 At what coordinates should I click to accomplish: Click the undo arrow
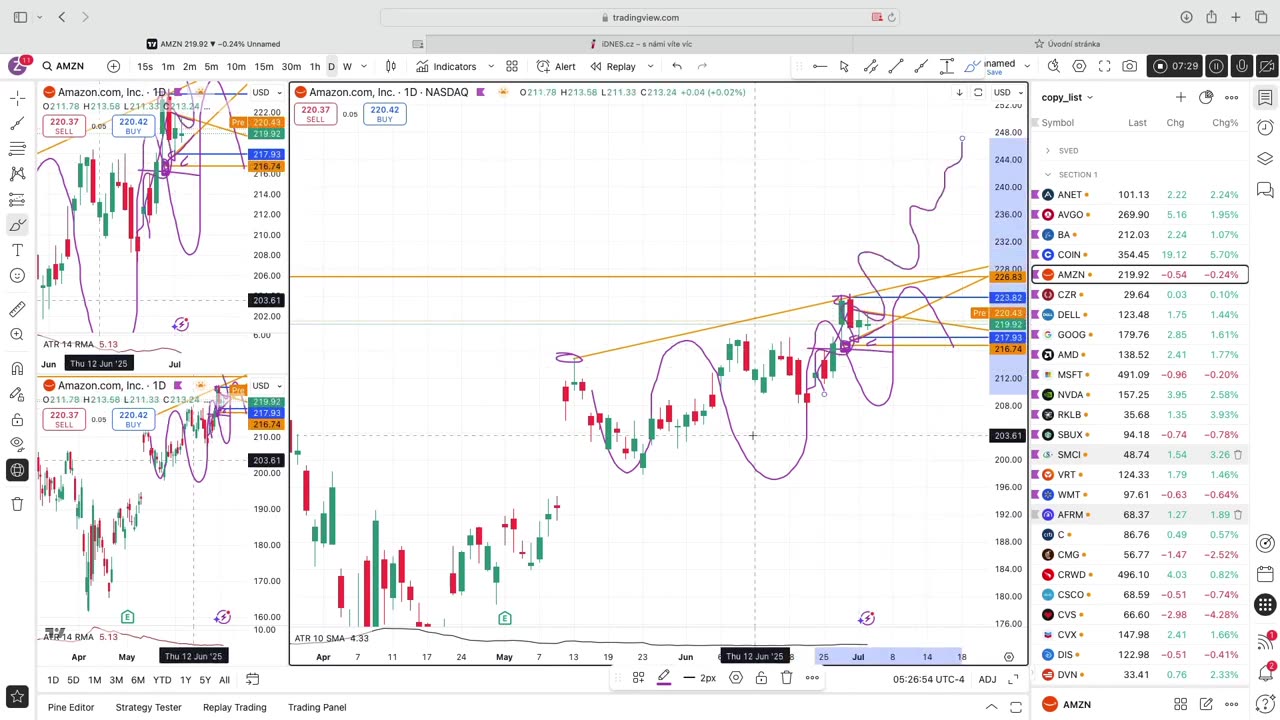(x=677, y=66)
